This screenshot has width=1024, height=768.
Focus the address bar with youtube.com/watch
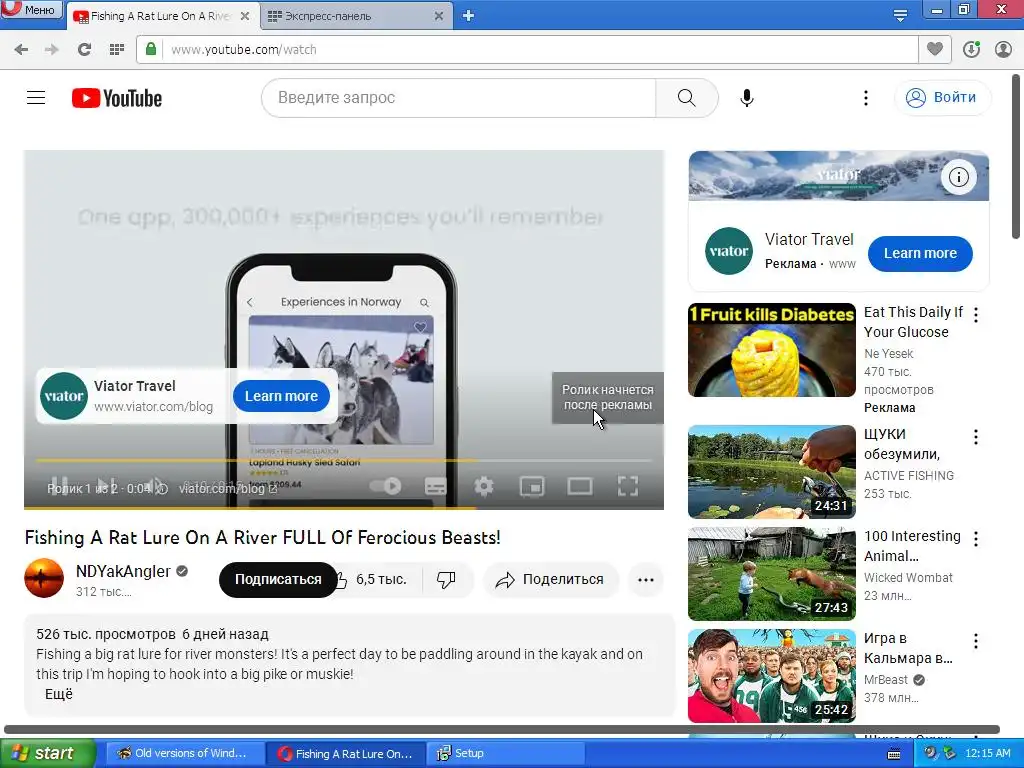point(527,50)
